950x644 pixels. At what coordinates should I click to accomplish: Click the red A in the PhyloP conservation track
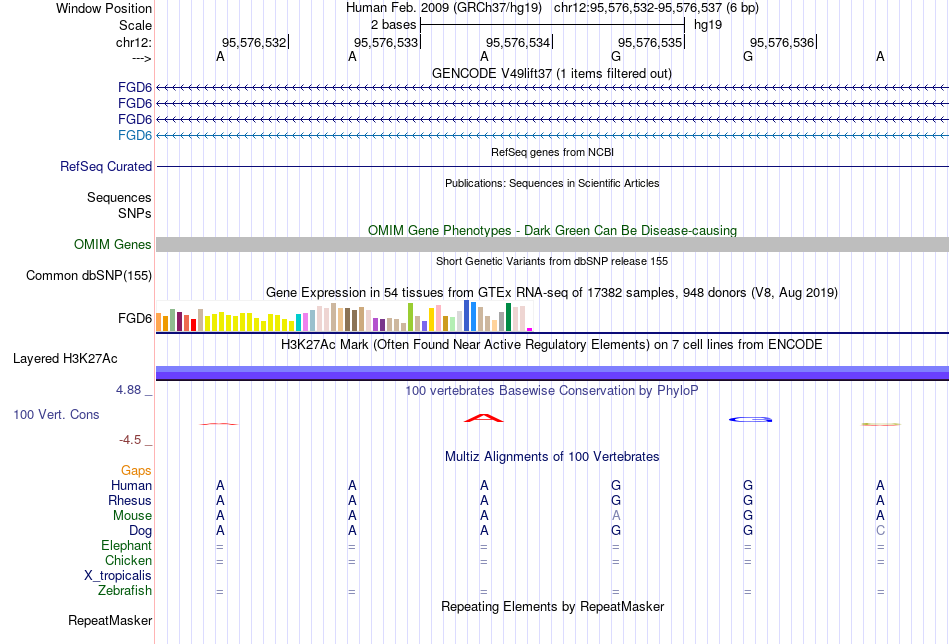[x=483, y=418]
